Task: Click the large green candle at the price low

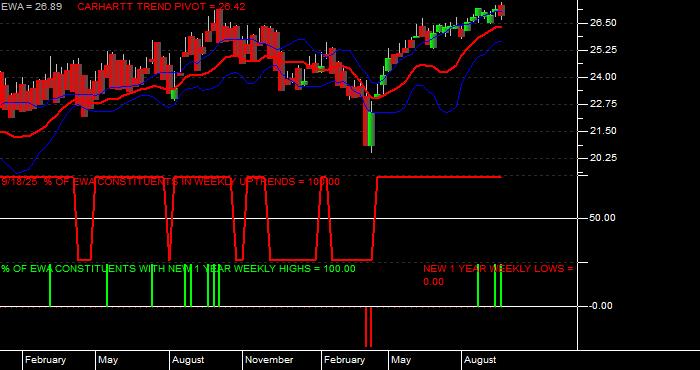Action: pyautogui.click(x=371, y=129)
